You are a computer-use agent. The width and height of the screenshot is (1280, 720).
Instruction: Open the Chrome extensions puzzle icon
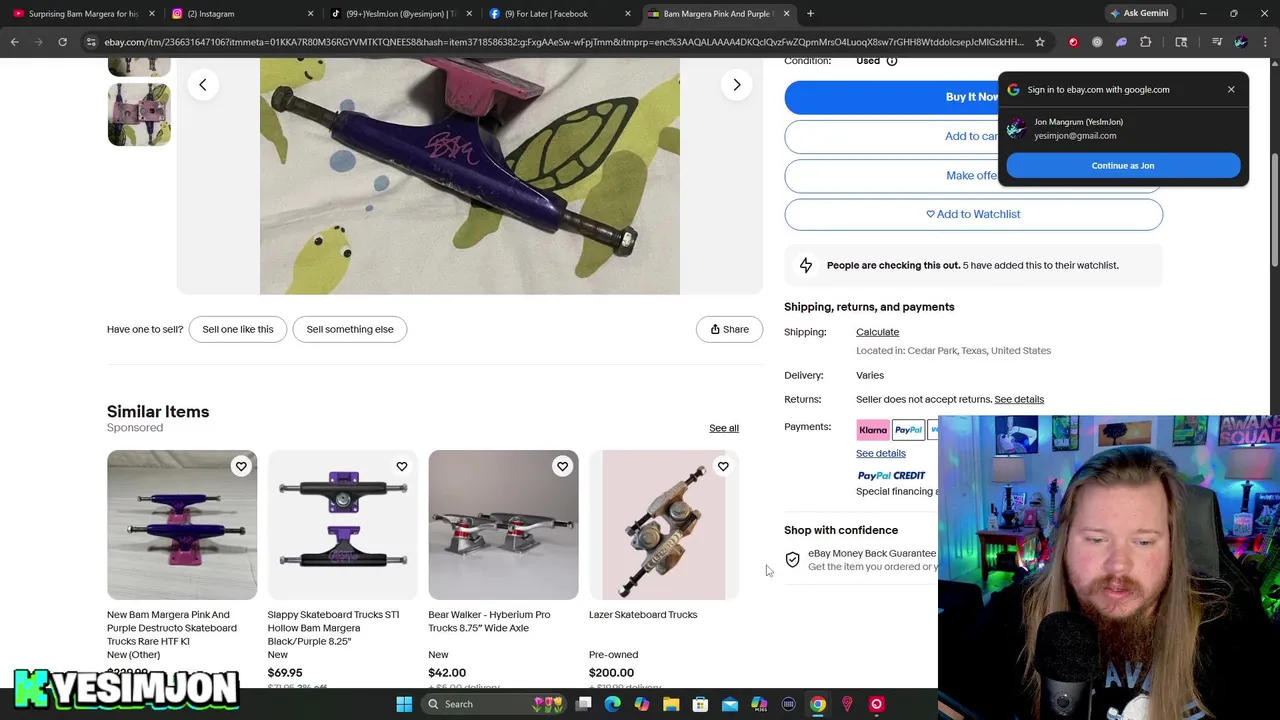(x=1146, y=42)
